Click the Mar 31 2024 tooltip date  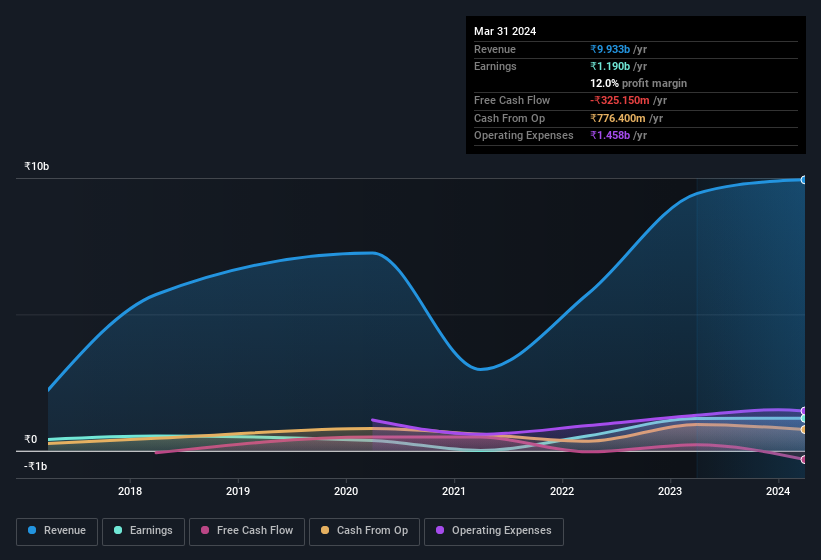(x=505, y=31)
